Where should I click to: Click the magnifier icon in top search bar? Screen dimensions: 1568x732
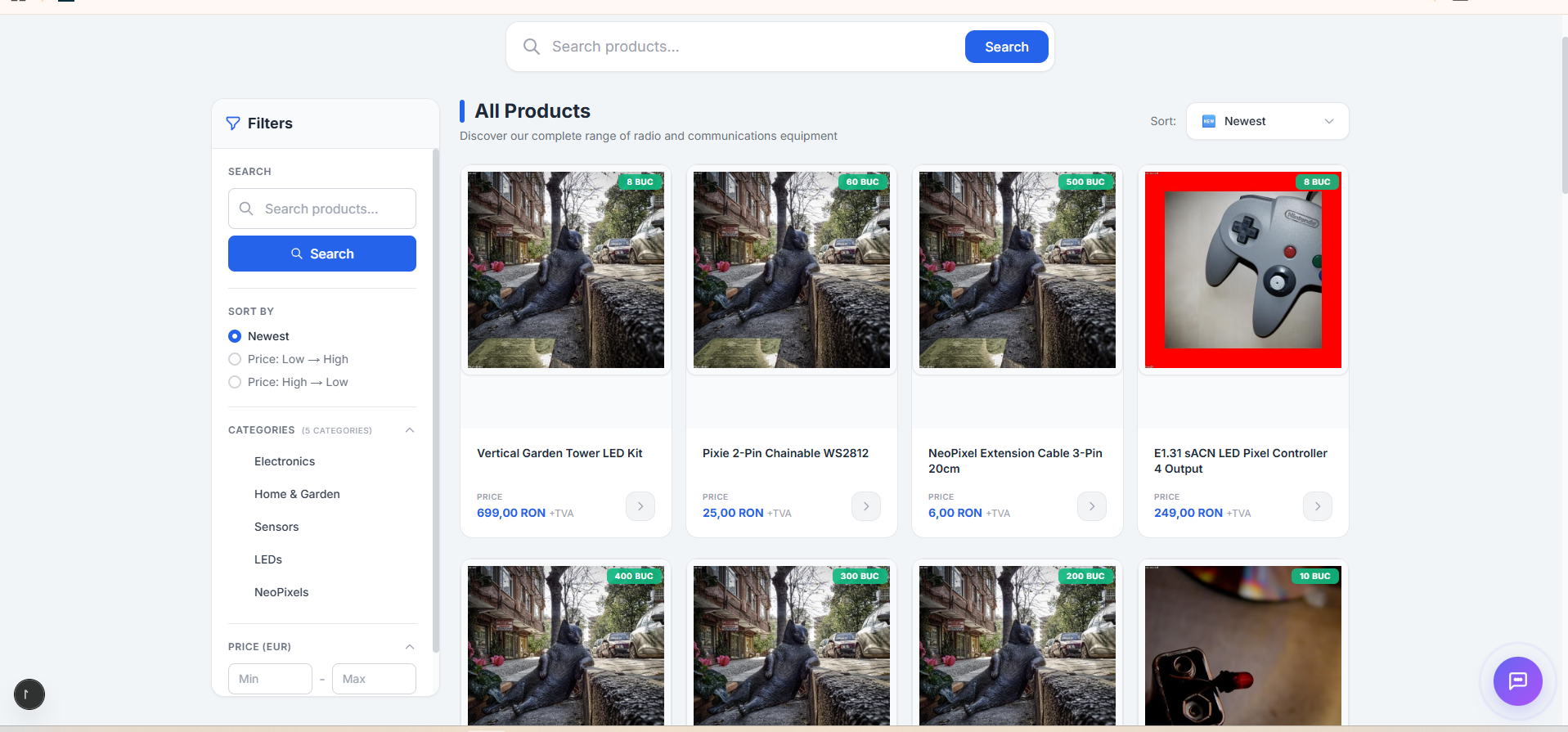click(532, 47)
